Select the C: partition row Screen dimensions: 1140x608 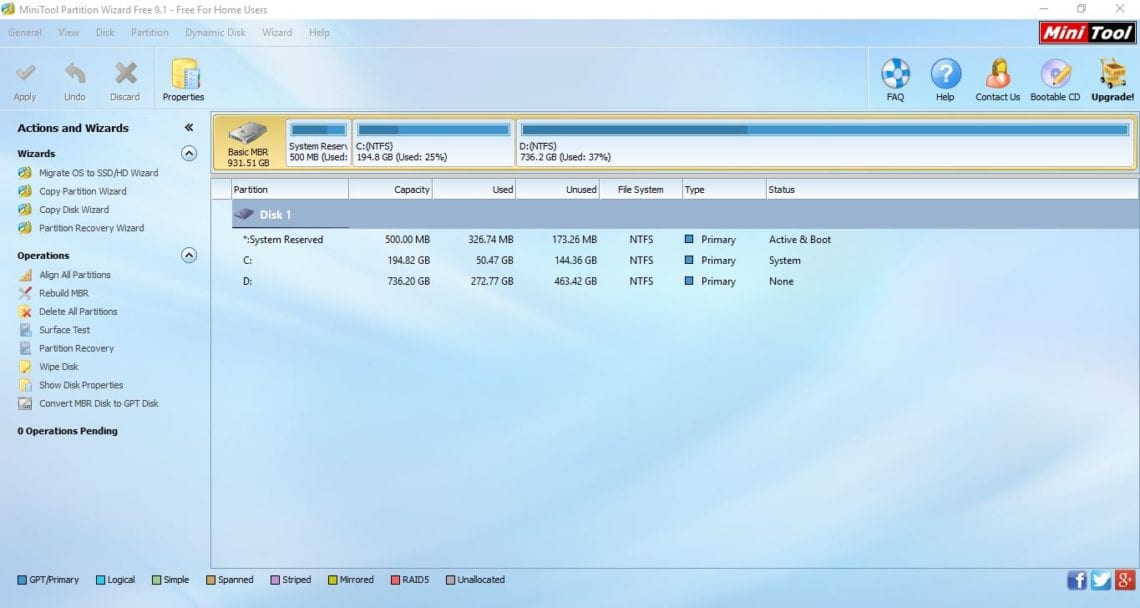pos(400,260)
